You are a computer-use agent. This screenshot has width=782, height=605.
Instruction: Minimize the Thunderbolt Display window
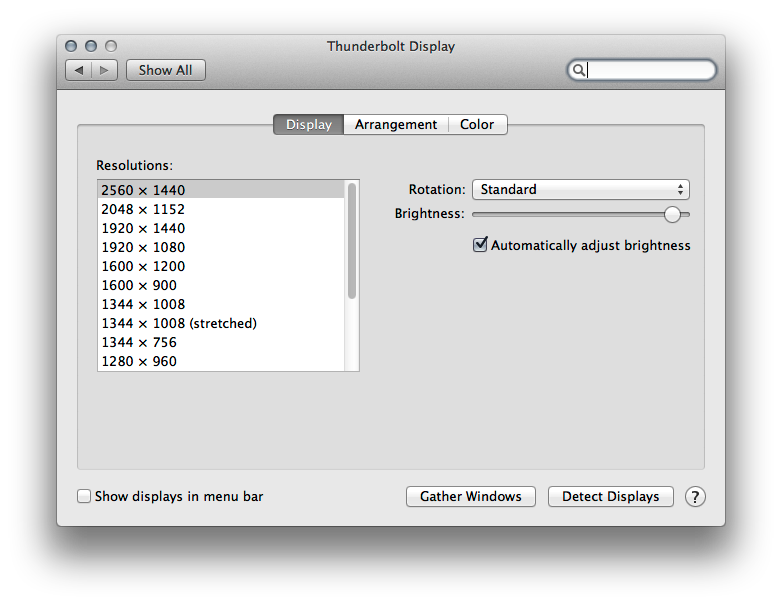pyautogui.click(x=91, y=46)
